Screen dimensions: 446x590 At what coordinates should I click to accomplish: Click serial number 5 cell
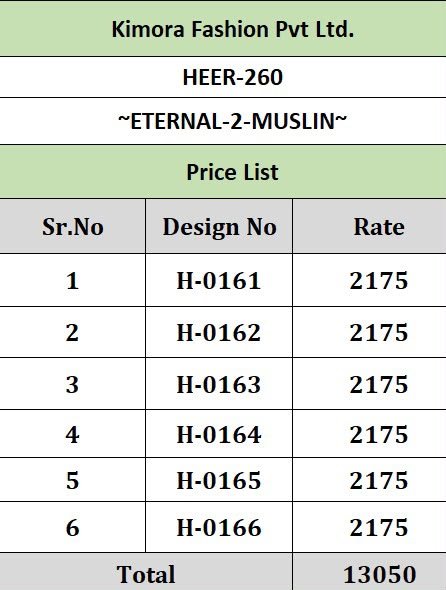[72, 480]
